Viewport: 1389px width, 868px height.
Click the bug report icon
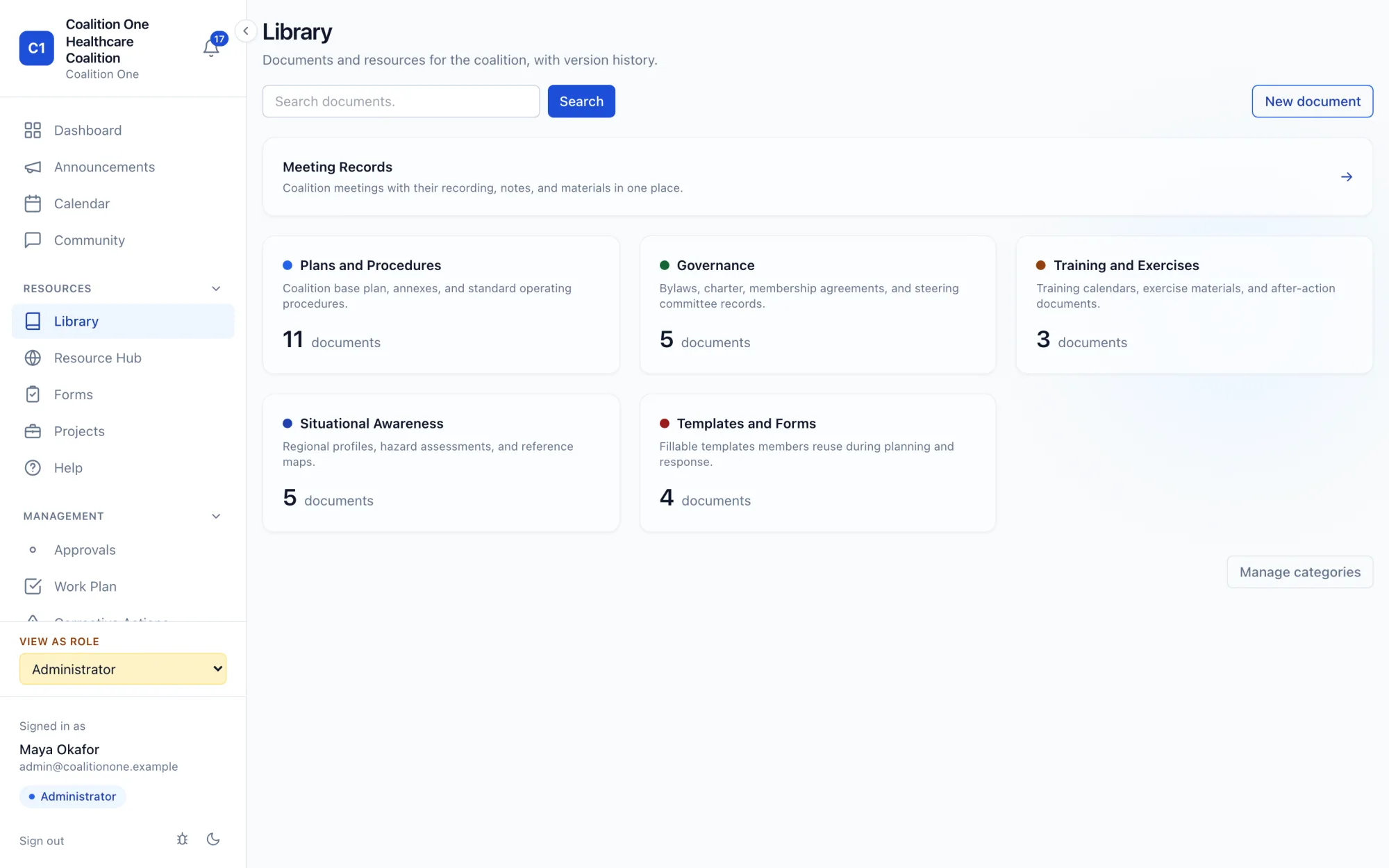click(183, 840)
